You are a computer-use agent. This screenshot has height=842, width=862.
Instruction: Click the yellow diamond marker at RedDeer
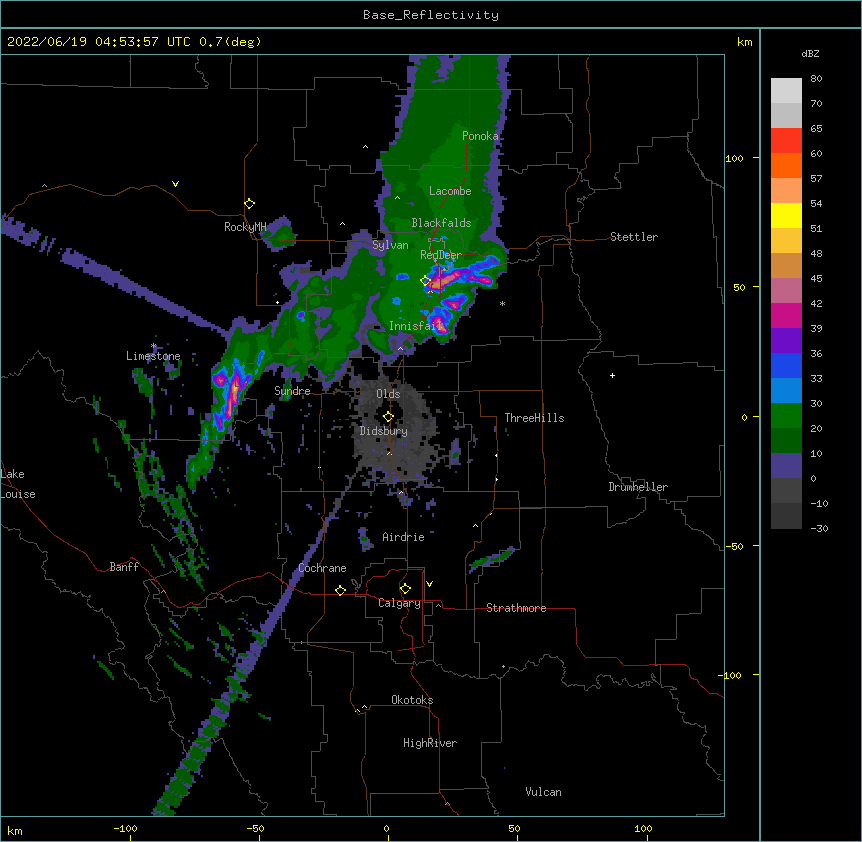(x=426, y=281)
